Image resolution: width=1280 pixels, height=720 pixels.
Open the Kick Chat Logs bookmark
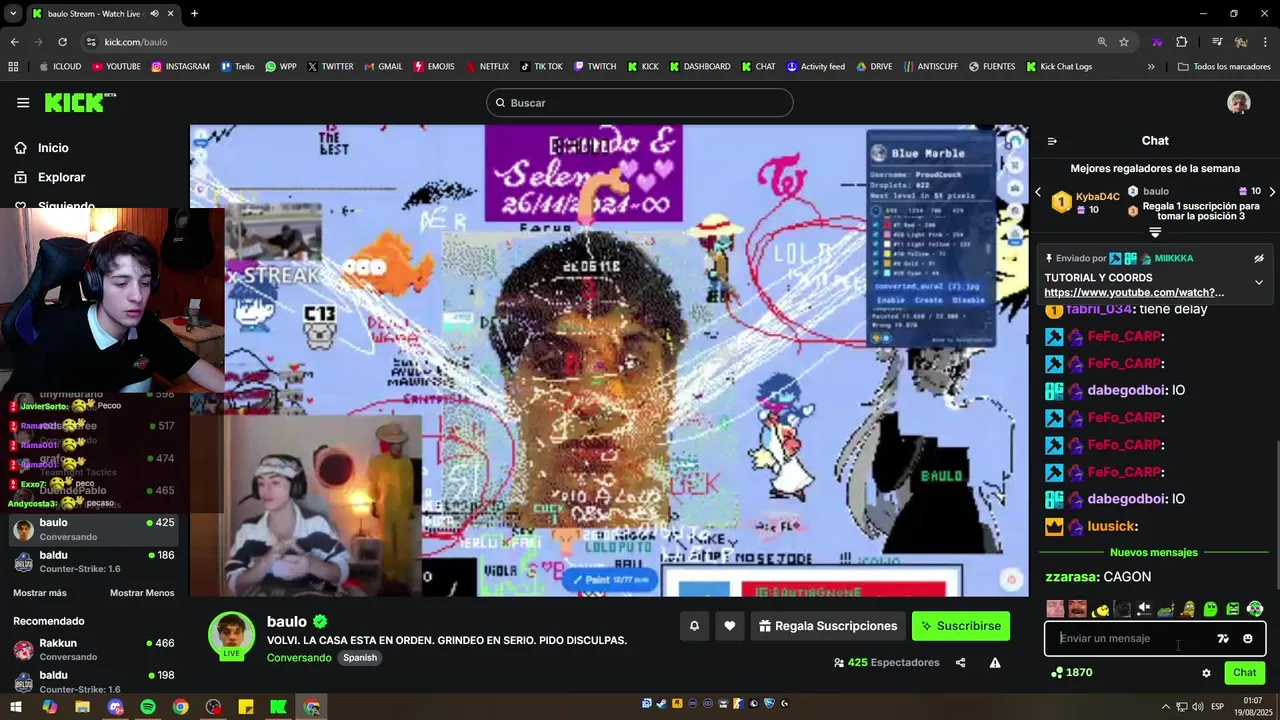pyautogui.click(x=1058, y=67)
